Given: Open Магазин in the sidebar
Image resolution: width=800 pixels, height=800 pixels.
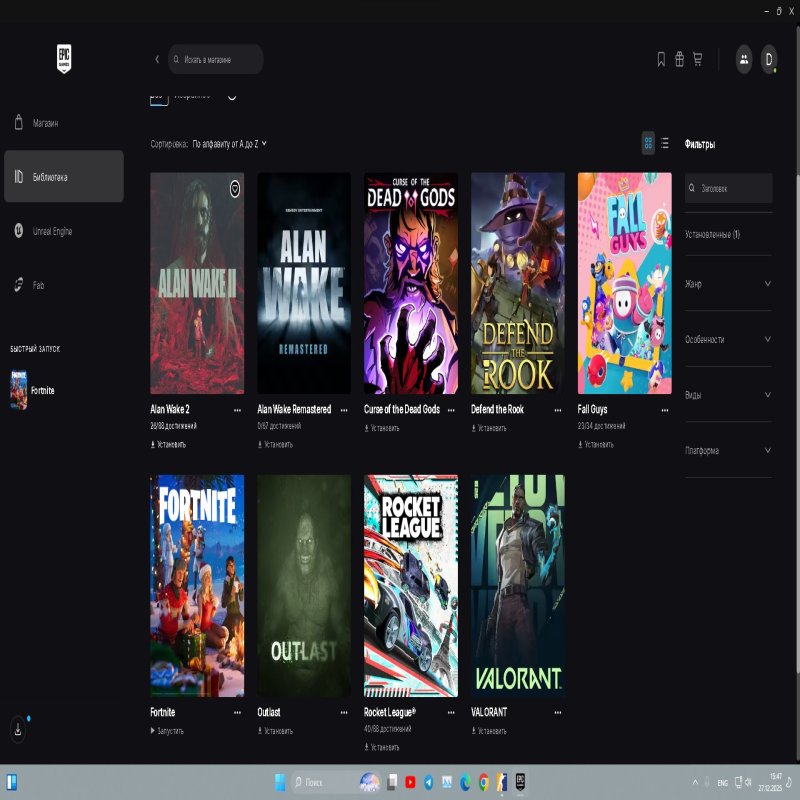Looking at the screenshot, I should pos(45,123).
